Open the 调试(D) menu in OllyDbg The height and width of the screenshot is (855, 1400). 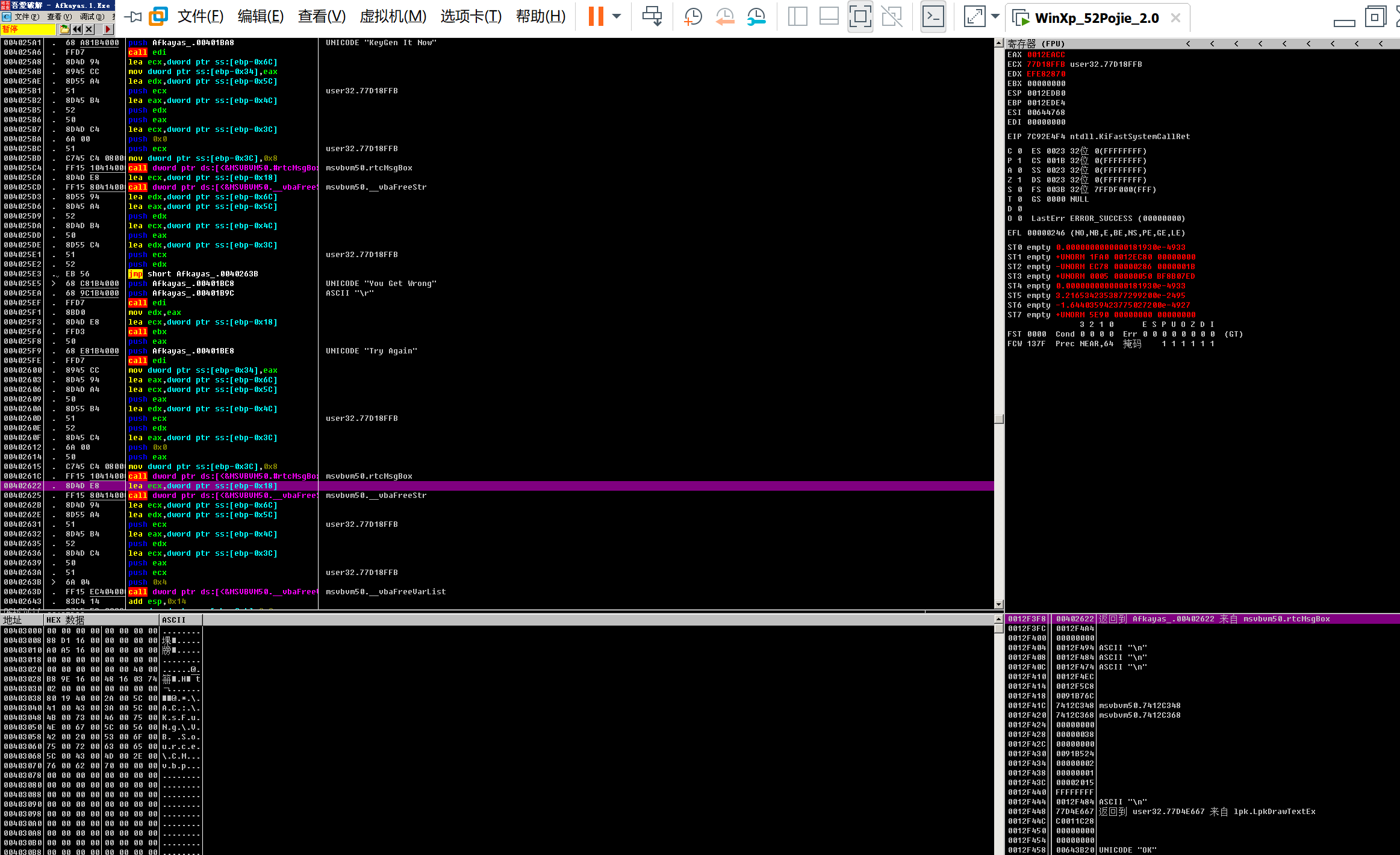pyautogui.click(x=92, y=17)
